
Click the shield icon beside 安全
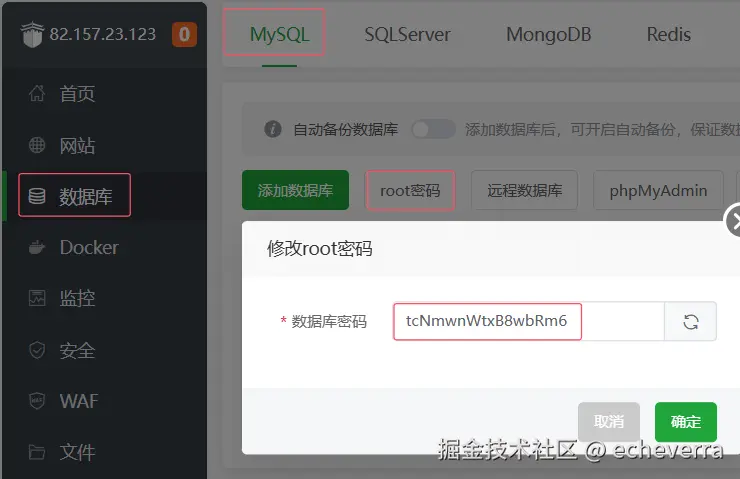[x=37, y=350]
